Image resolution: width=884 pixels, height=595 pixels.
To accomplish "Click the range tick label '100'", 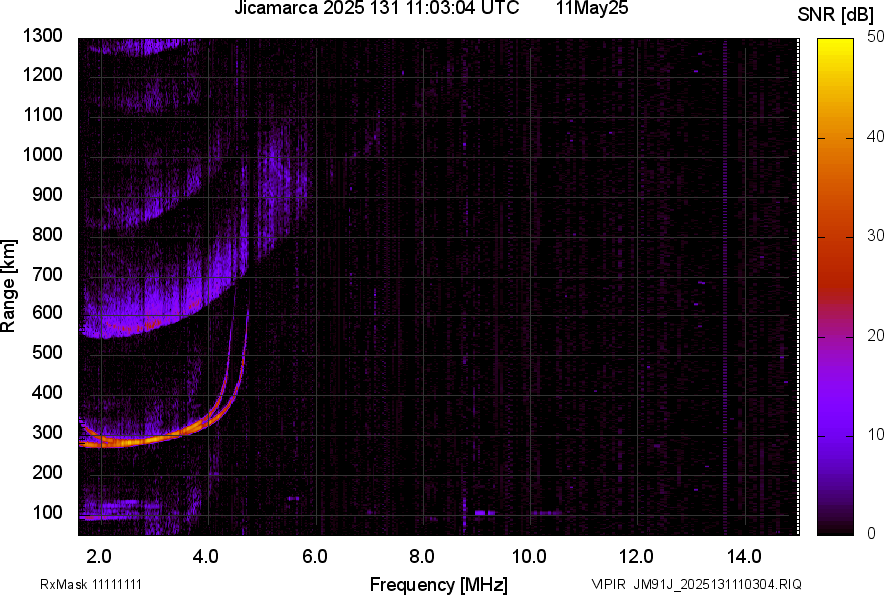I will pos(47,512).
